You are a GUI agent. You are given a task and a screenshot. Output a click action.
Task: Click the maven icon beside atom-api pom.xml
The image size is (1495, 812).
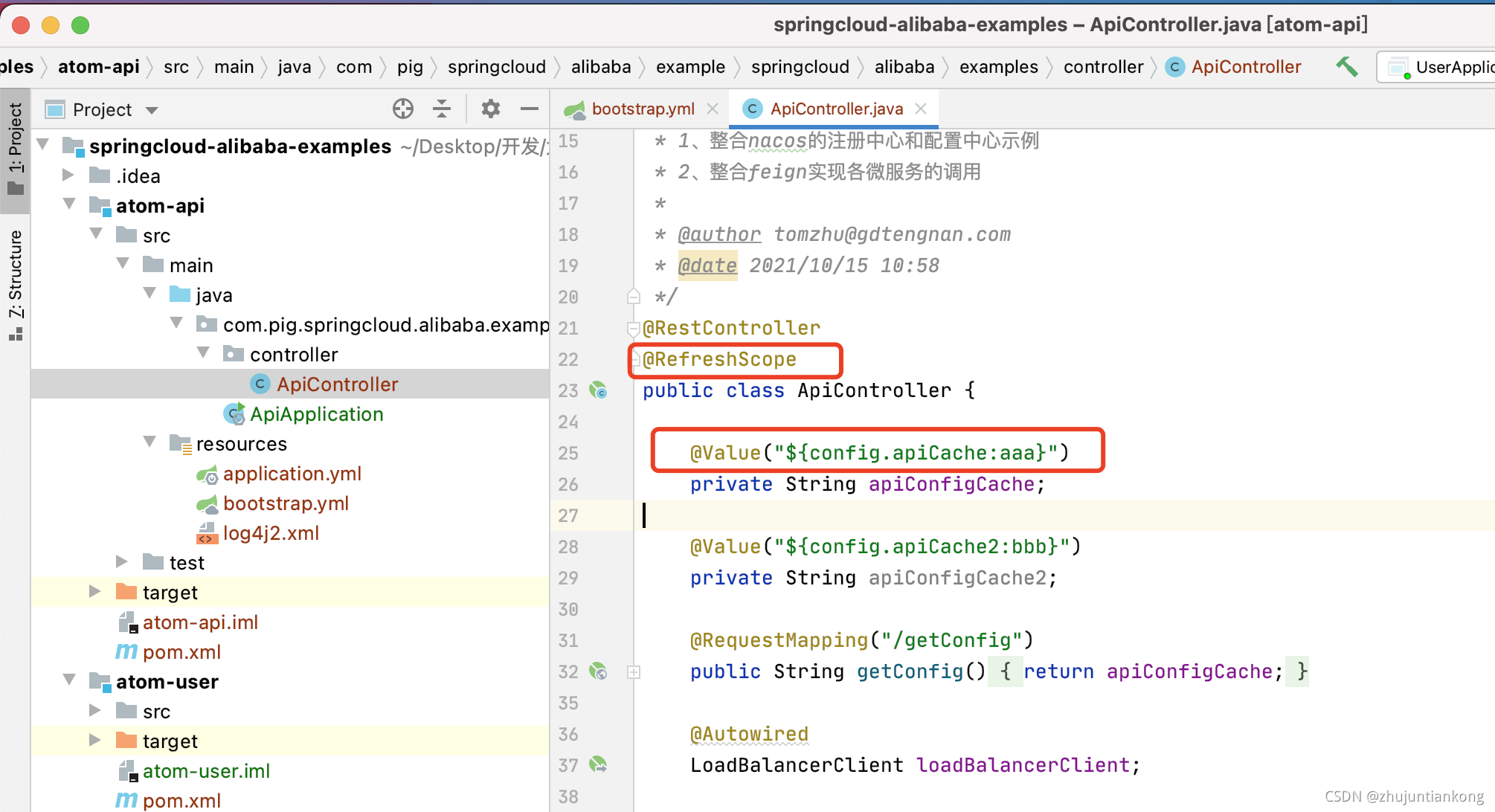[x=126, y=652]
